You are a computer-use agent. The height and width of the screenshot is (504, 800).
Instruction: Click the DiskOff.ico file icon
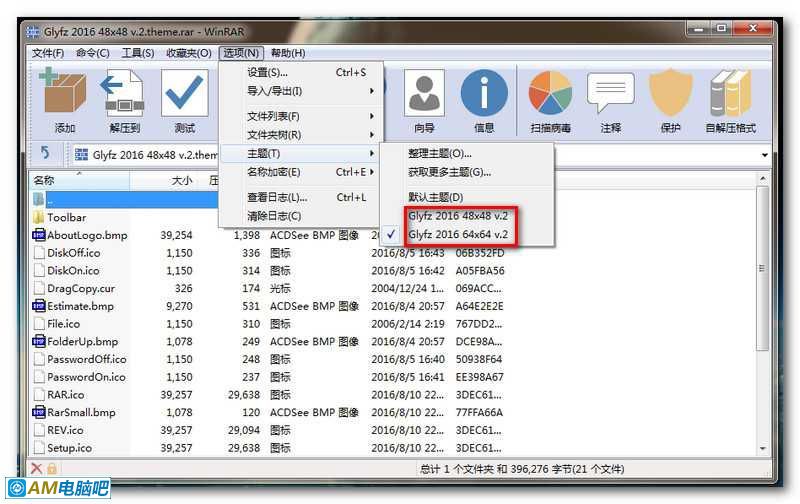39,253
